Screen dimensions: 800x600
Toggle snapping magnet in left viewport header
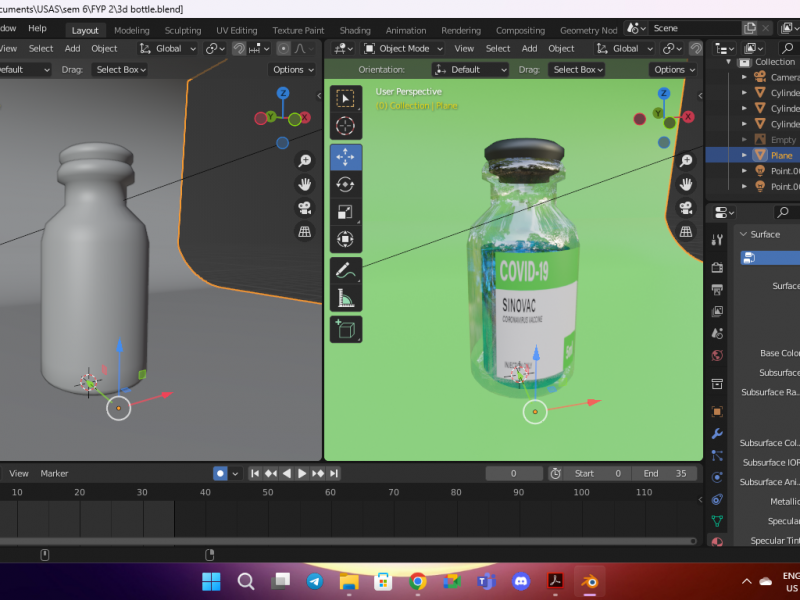click(239, 48)
